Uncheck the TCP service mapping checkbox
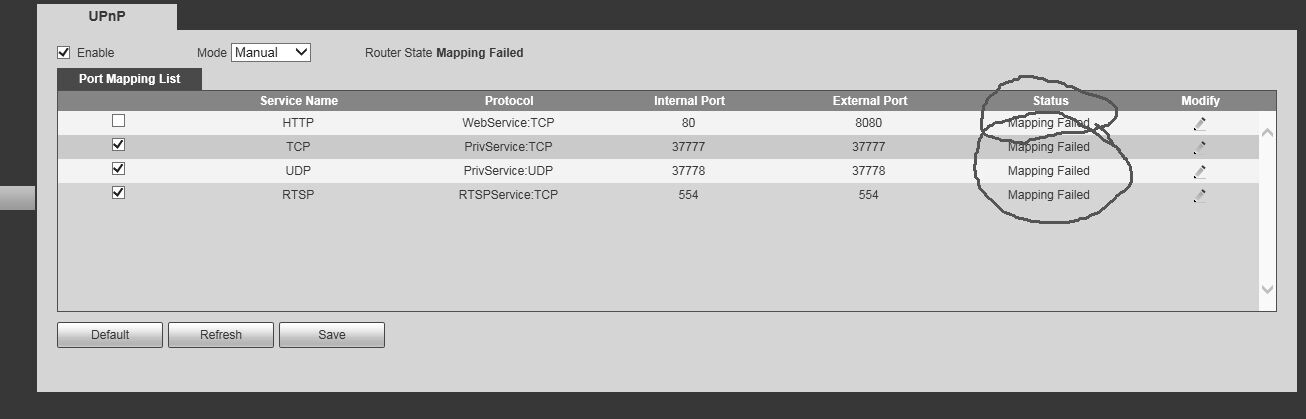Screen dimensions: 1306x419 [118, 145]
